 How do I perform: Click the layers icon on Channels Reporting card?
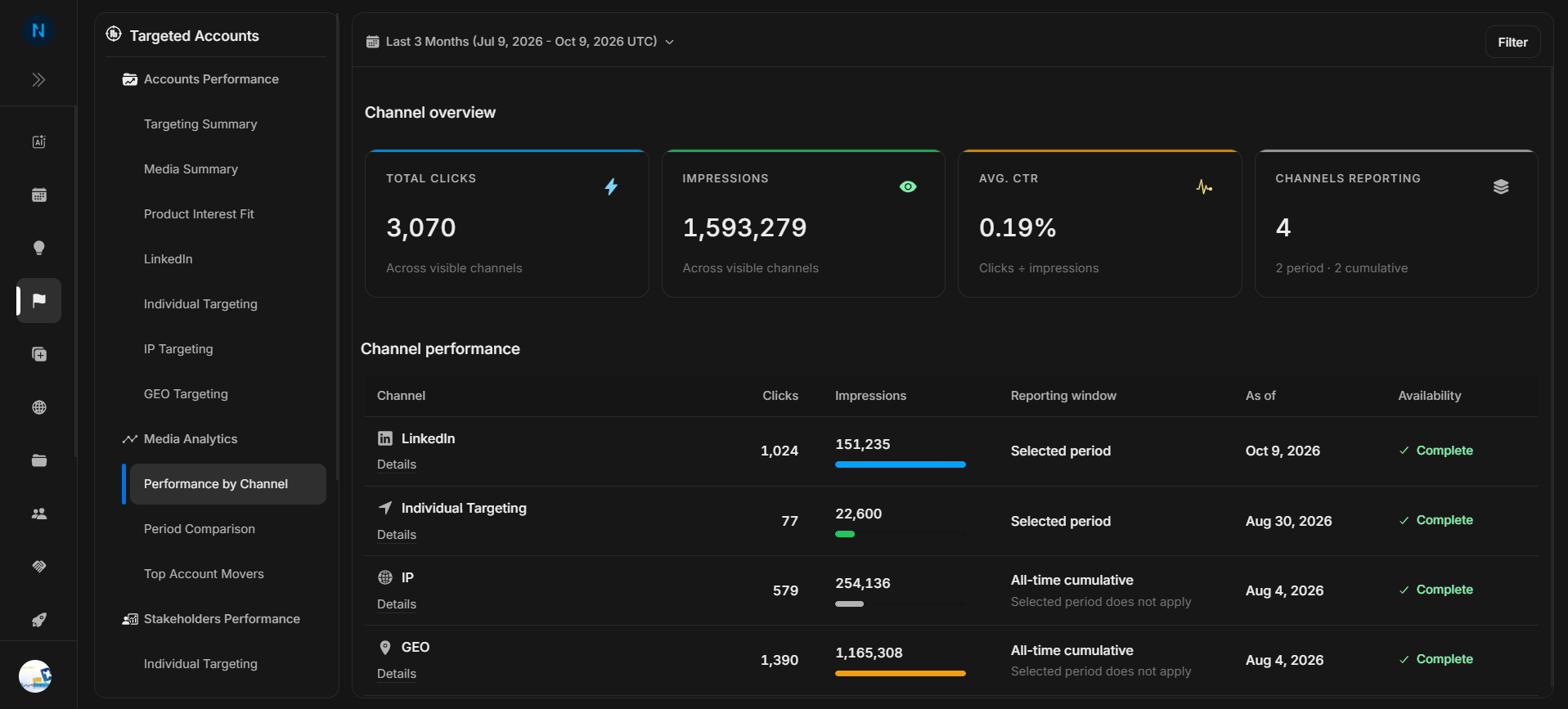coord(1501,186)
